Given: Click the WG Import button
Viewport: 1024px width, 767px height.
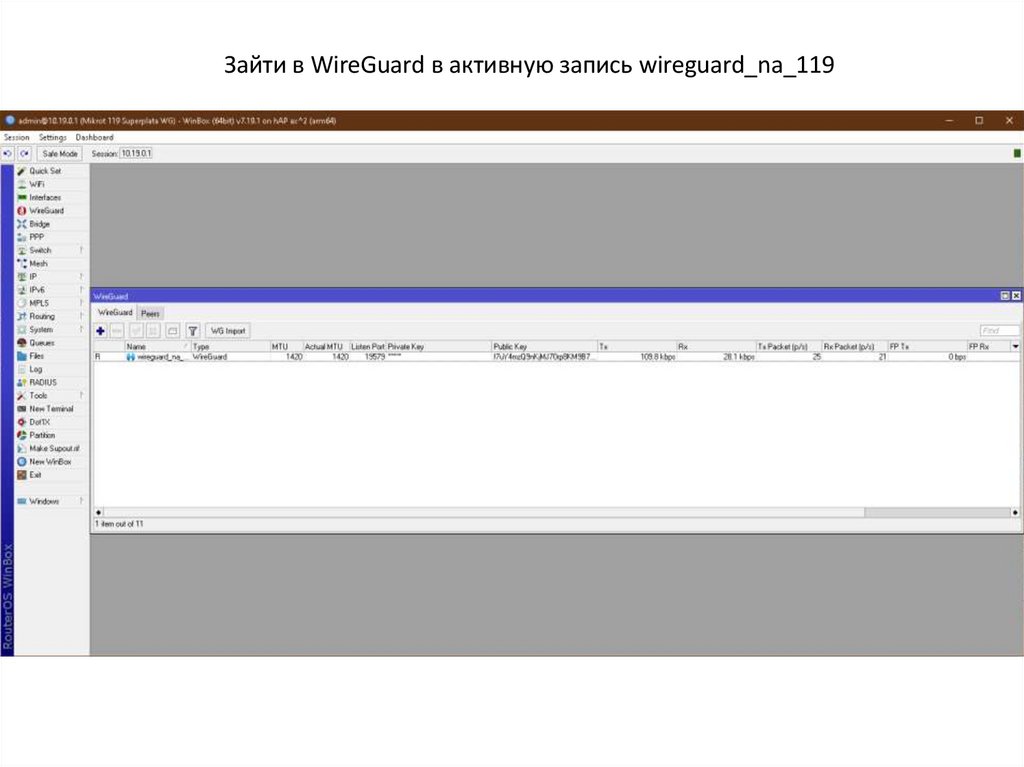Looking at the screenshot, I should click(x=228, y=331).
